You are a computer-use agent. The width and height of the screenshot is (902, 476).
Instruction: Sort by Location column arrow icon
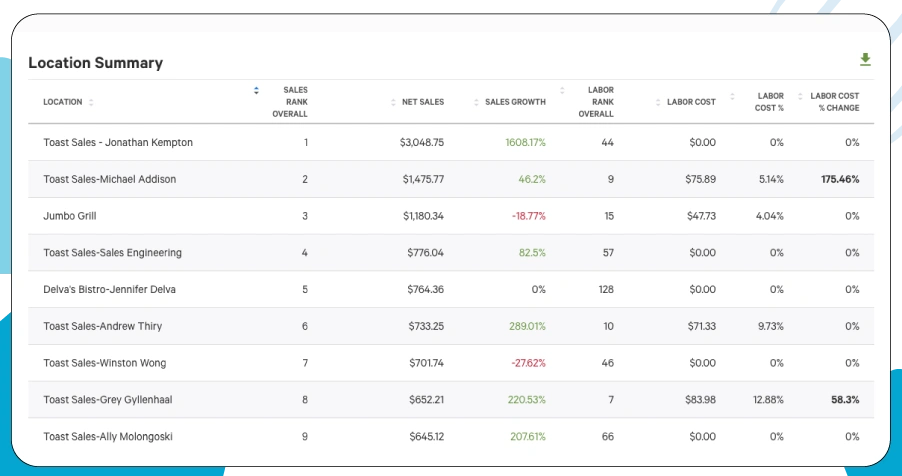point(91,102)
